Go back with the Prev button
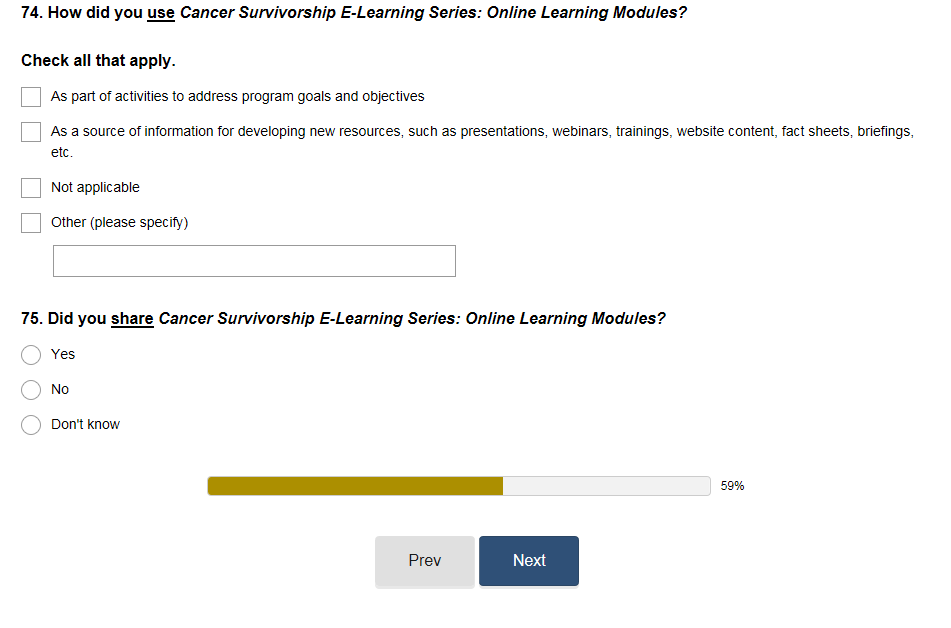Screen dimensions: 951x628 coord(425,561)
